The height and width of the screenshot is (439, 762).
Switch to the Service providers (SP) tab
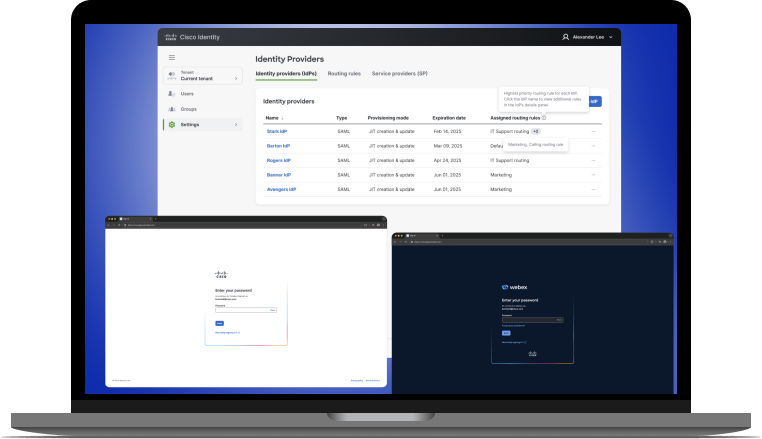399,73
